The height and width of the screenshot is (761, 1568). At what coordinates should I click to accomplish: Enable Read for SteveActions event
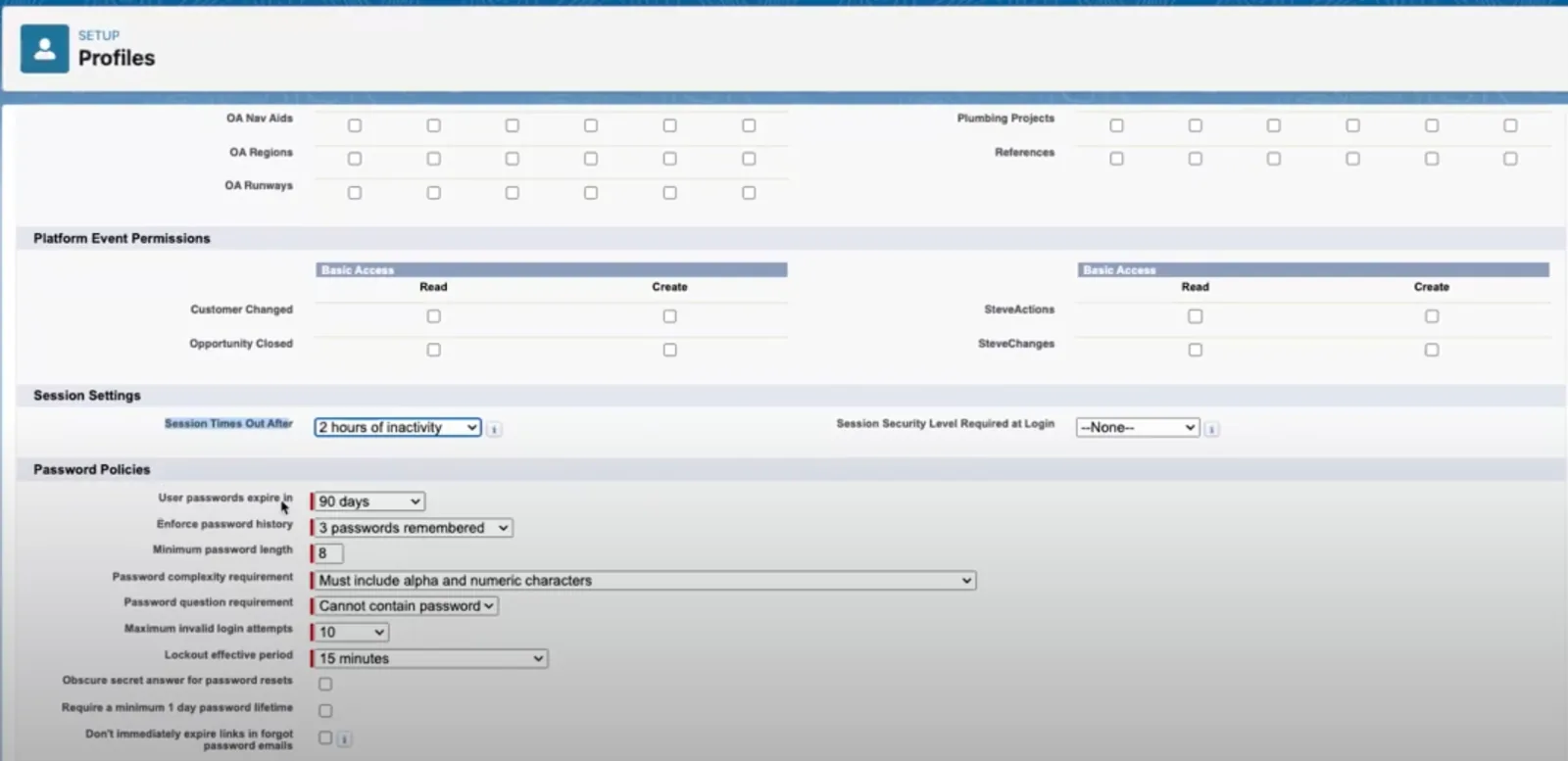1195,316
